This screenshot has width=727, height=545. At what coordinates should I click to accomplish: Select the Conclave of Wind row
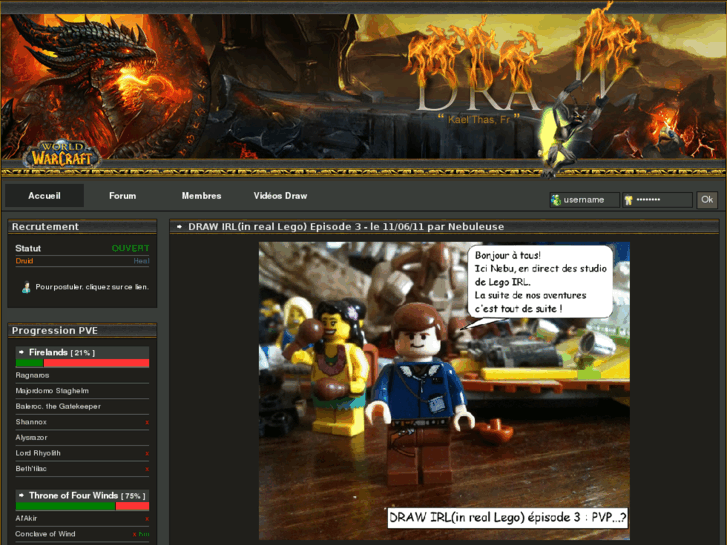point(83,534)
